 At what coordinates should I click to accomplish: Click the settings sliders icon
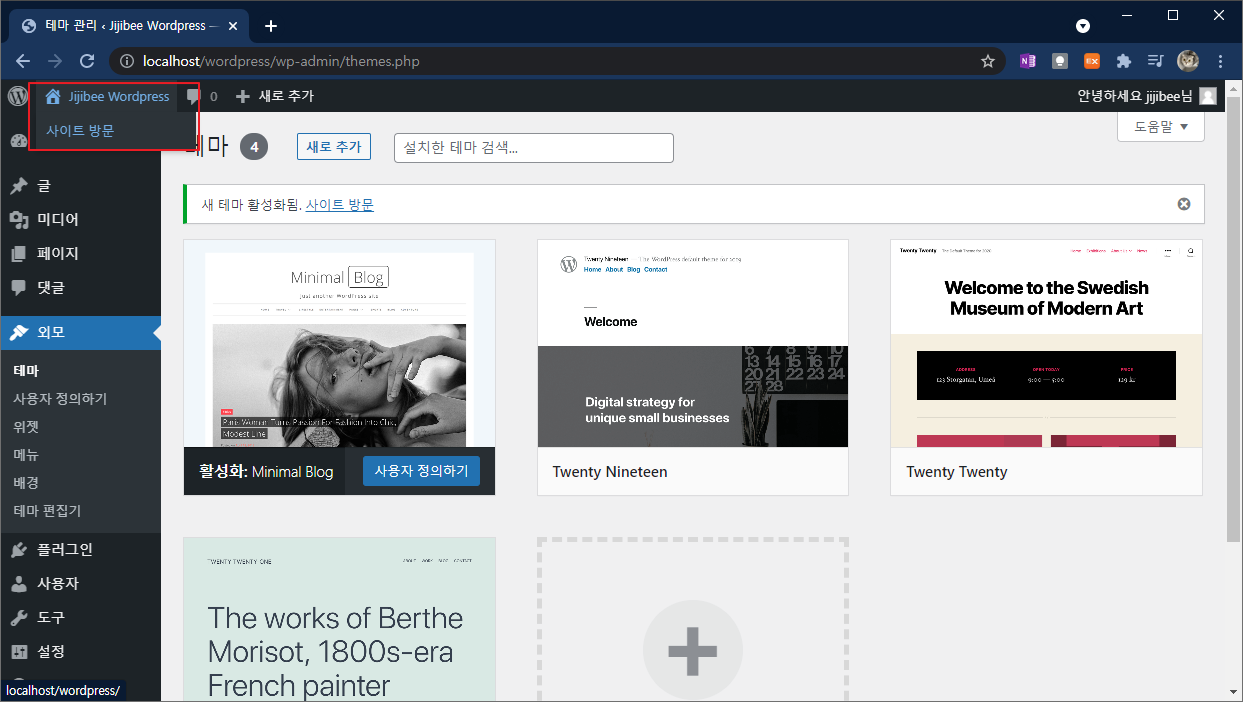point(18,652)
